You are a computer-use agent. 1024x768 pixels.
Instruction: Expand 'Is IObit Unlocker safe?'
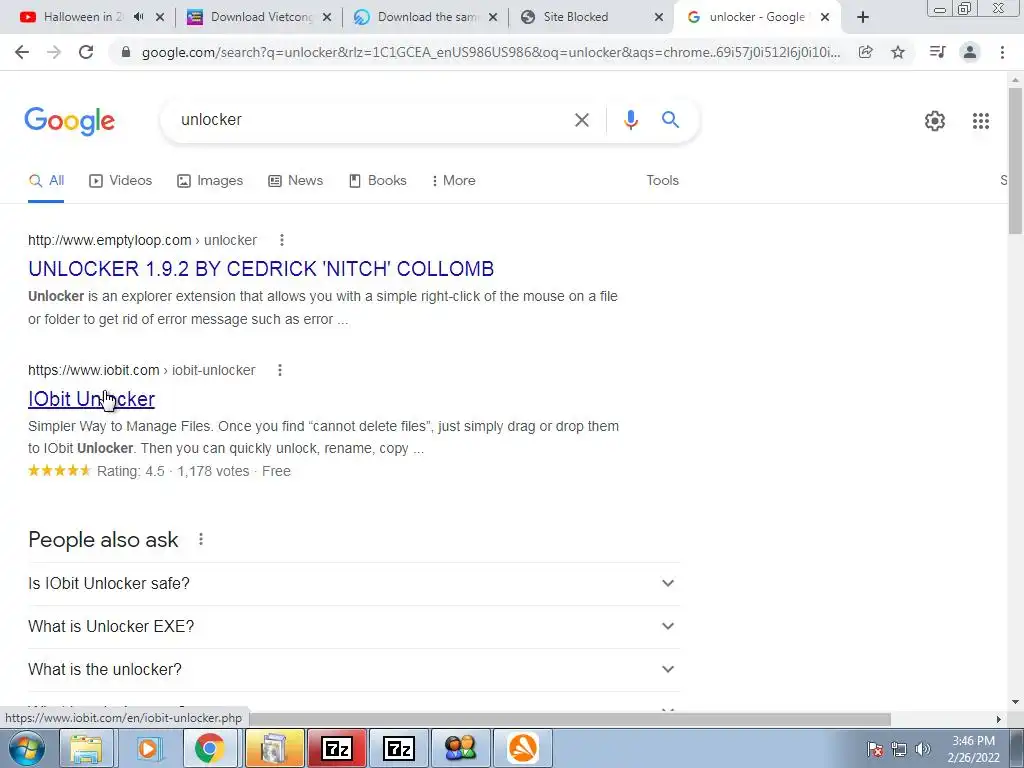[x=353, y=583]
